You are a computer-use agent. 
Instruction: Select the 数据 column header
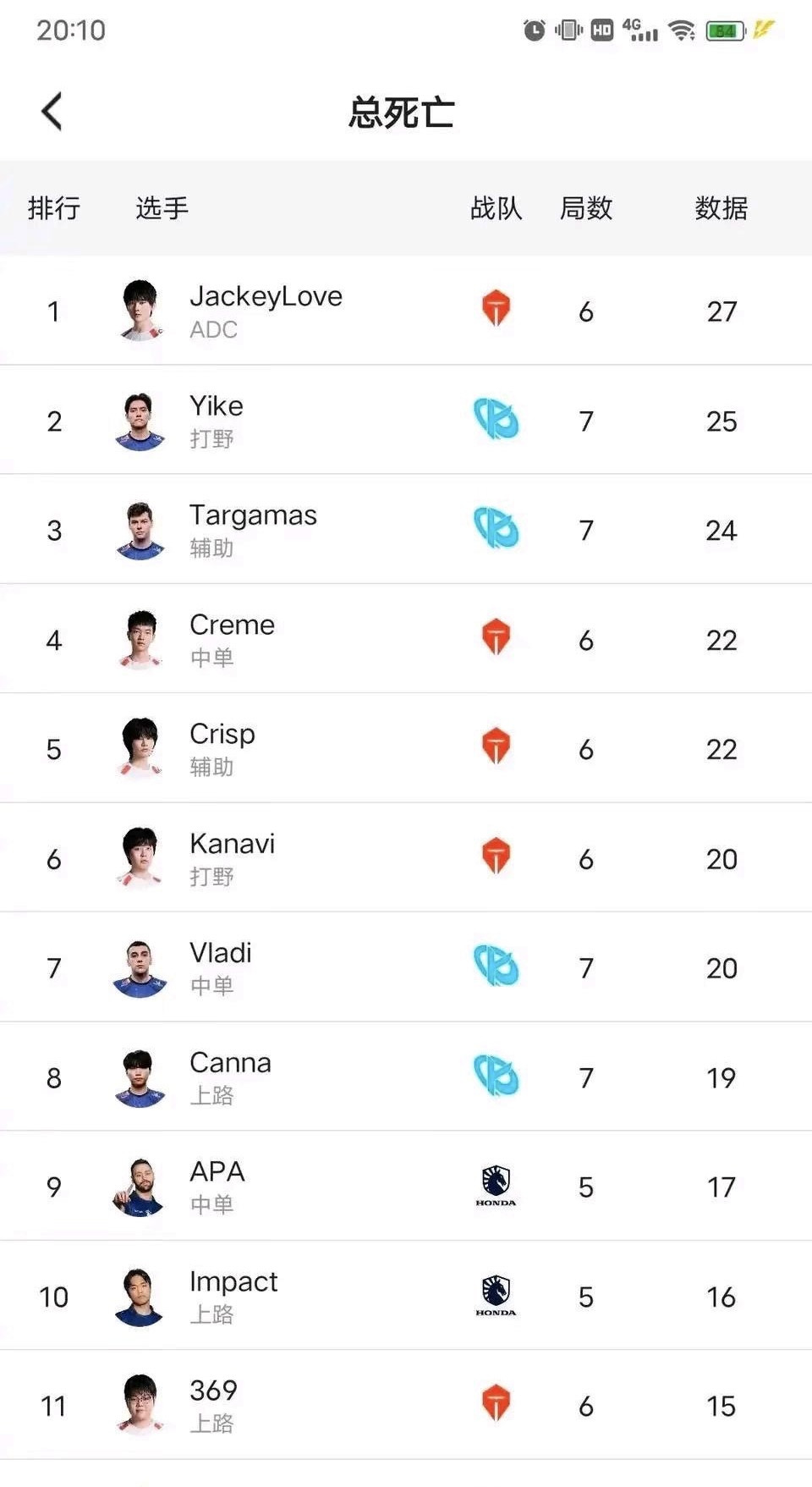pyautogui.click(x=721, y=208)
